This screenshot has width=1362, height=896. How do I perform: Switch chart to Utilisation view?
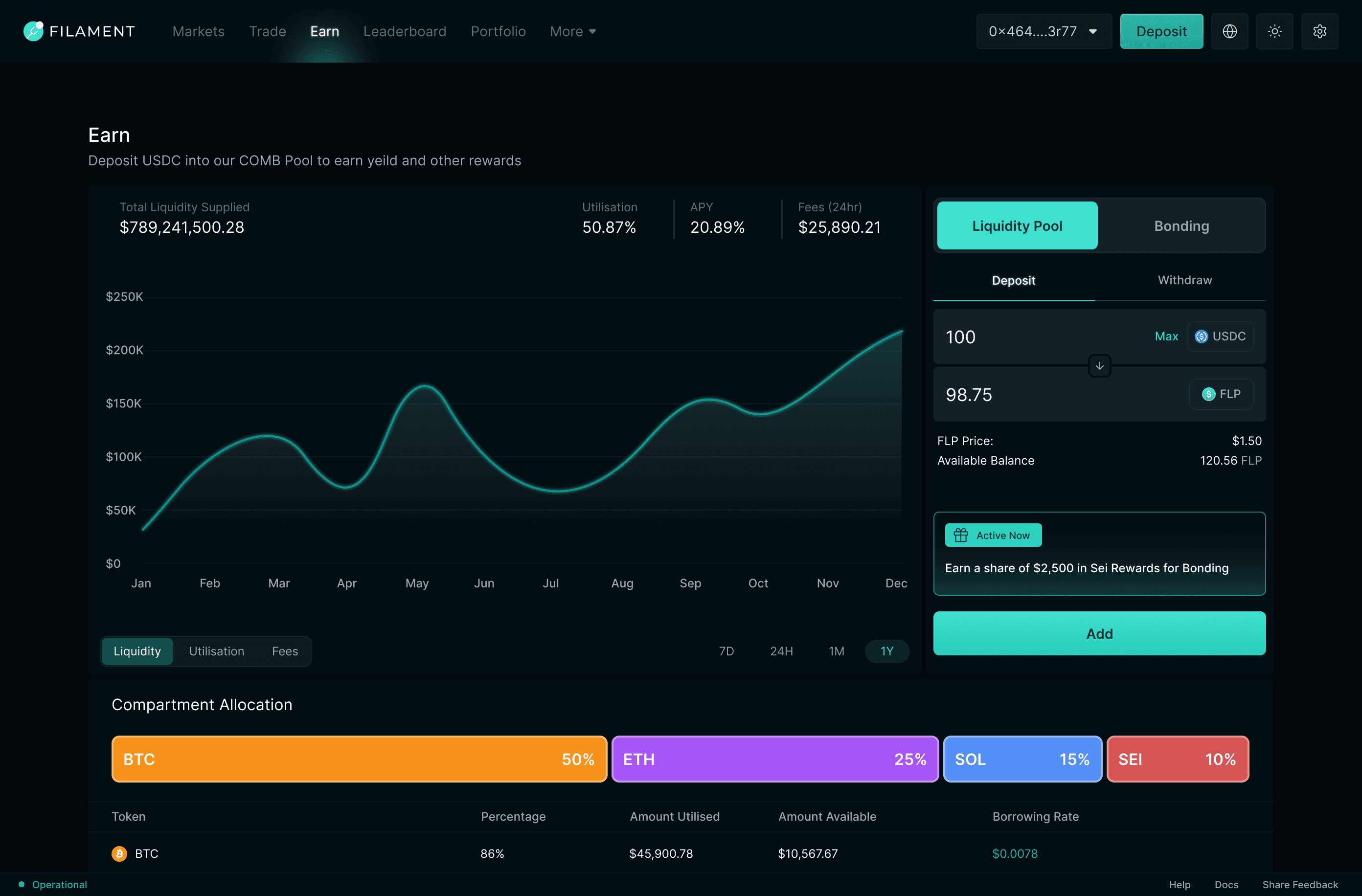216,651
